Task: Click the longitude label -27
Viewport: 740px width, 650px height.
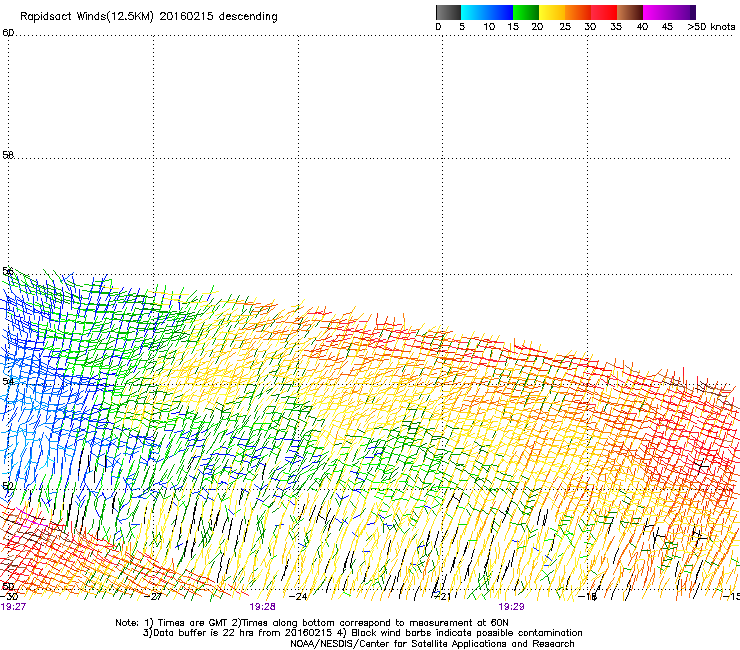Action: 153,597
